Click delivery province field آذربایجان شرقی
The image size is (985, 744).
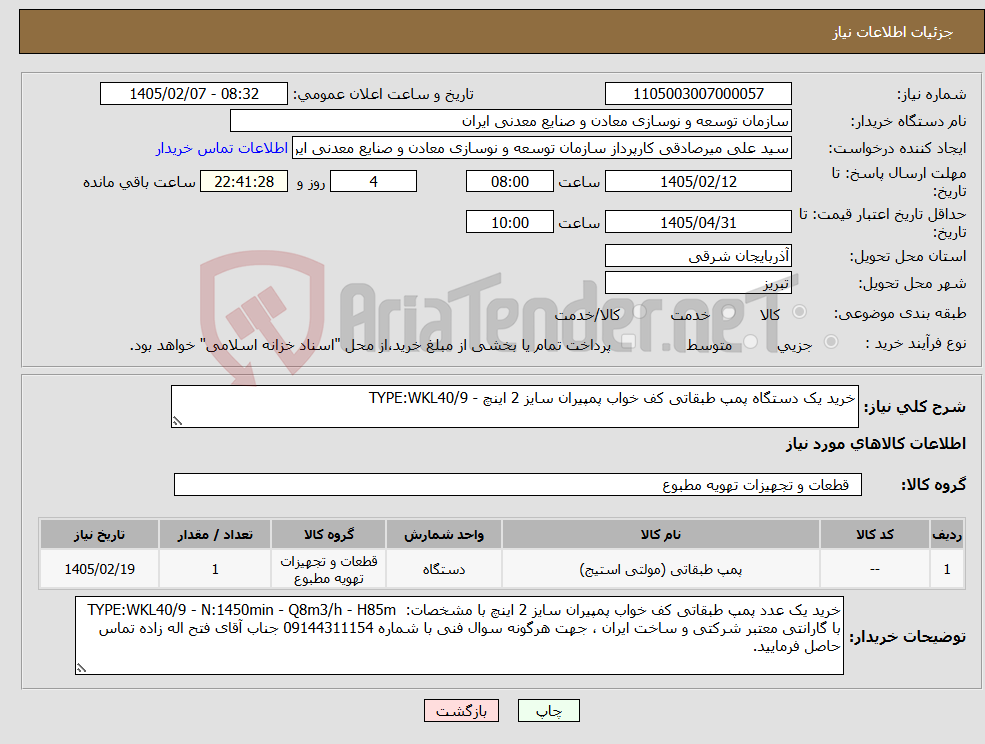pos(698,256)
